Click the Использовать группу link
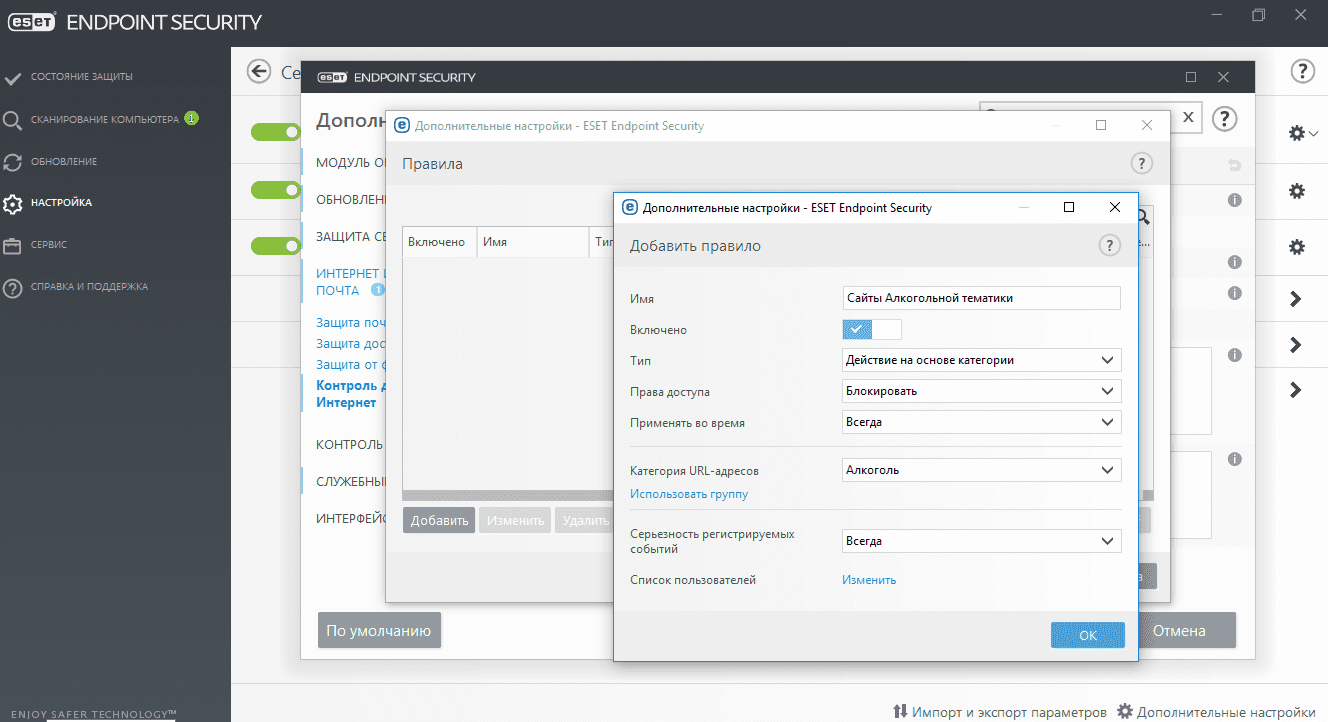 click(689, 494)
